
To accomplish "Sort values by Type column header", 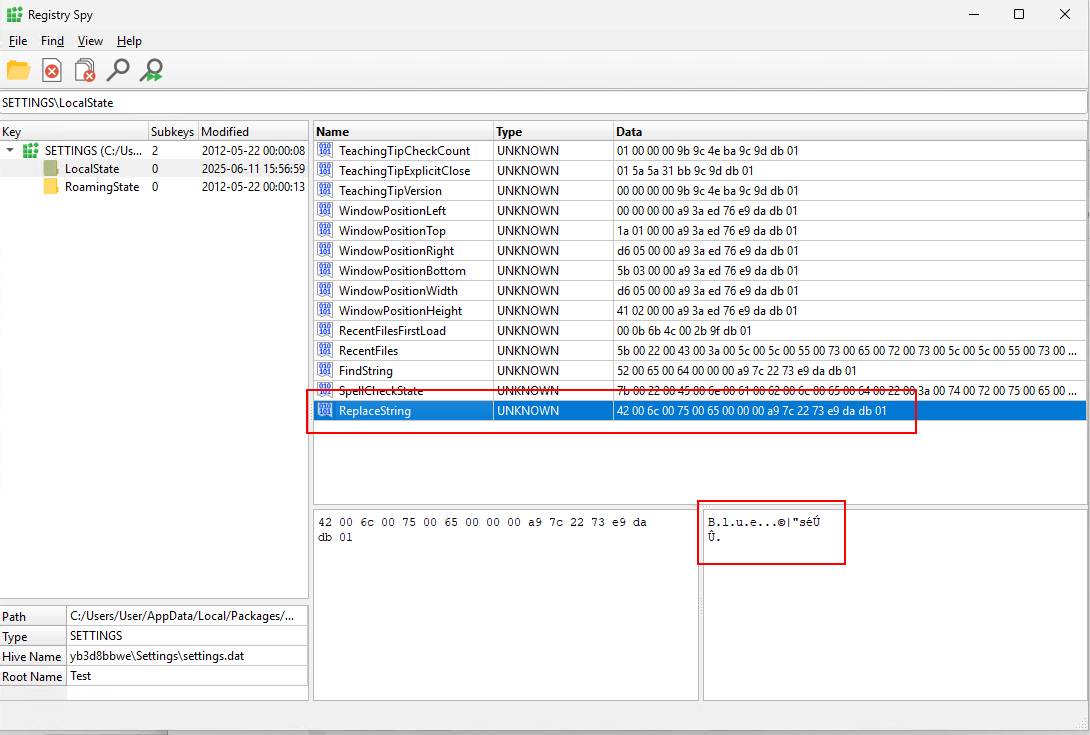I will tap(553, 131).
